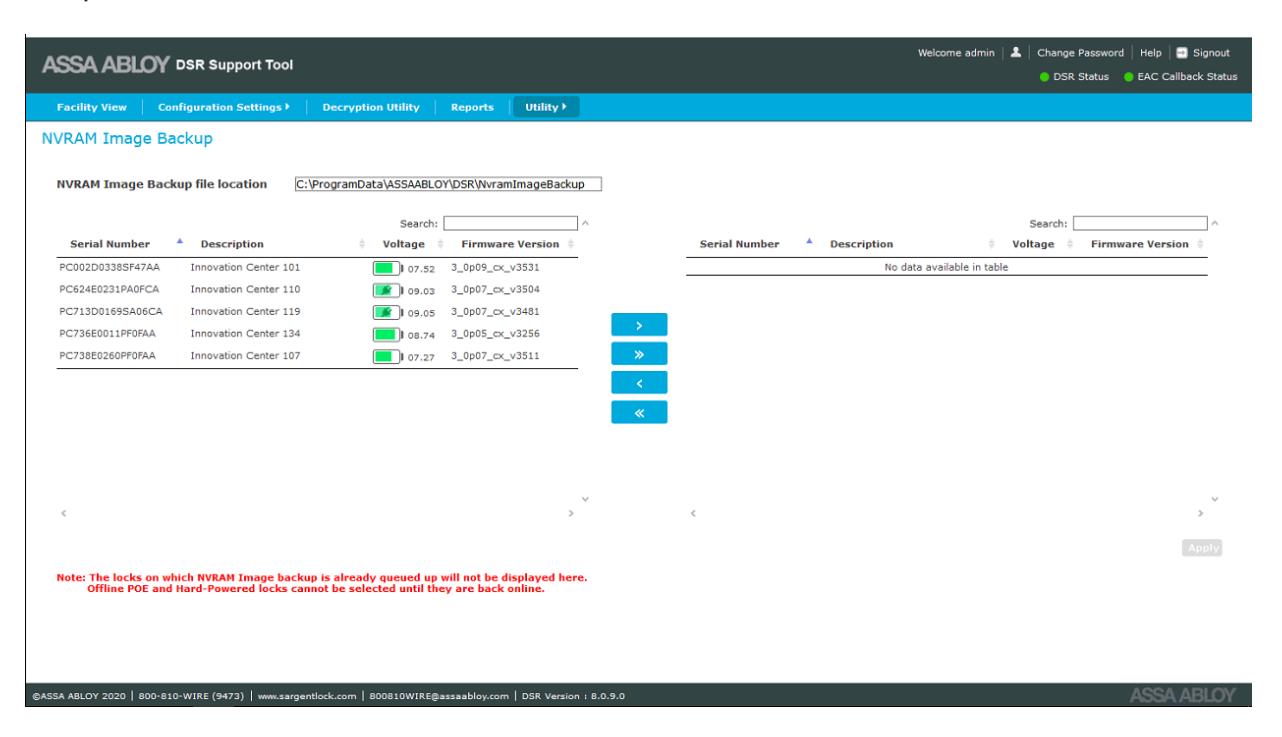This screenshot has width=1282, height=737.
Task: Click firmware version 3_0p07_cx_v3481
Action: pos(497,312)
